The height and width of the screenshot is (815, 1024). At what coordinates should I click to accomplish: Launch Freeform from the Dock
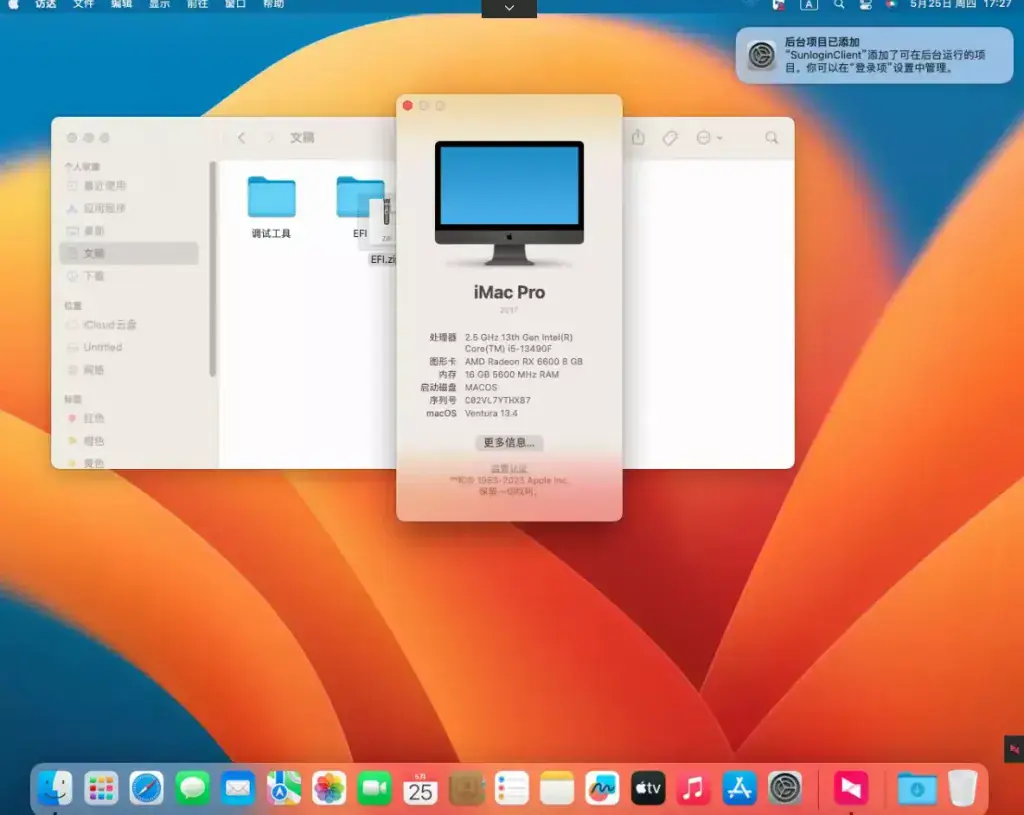pyautogui.click(x=602, y=788)
